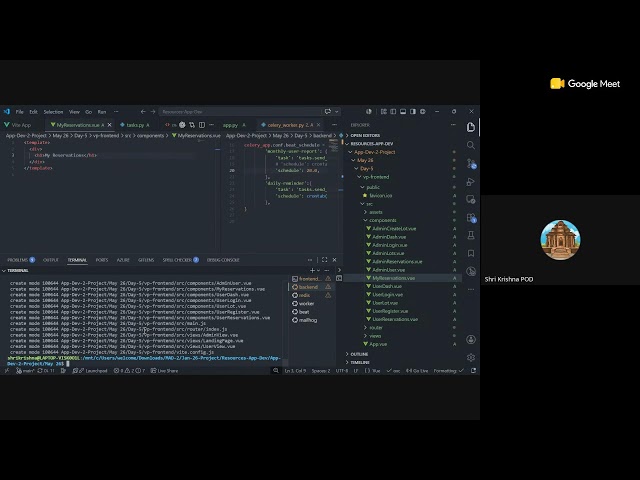This screenshot has width=640, height=480.
Task: Collapse the RESOURCES-APP-DEV root folder
Action: tap(372, 144)
